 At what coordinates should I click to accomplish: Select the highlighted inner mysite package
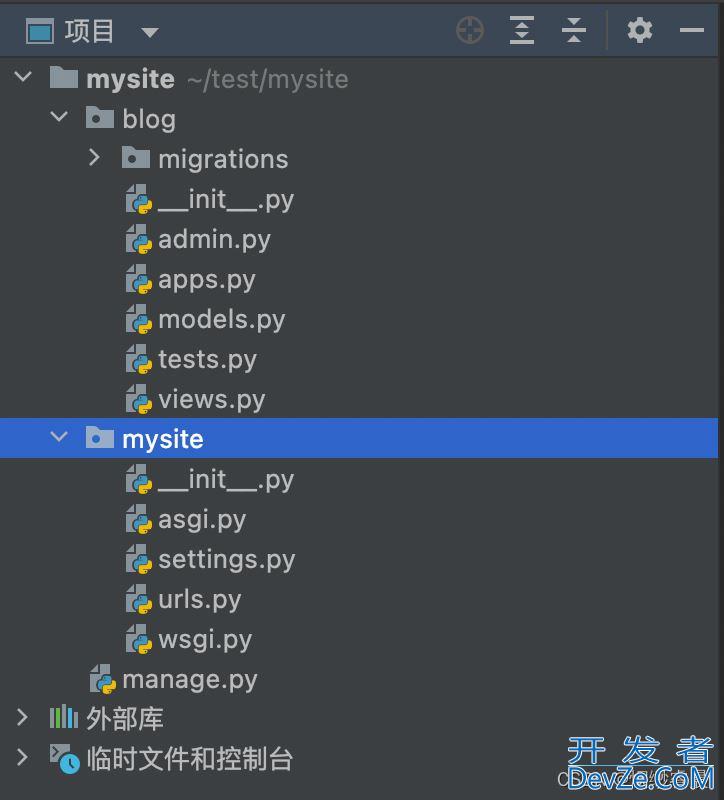[359, 438]
